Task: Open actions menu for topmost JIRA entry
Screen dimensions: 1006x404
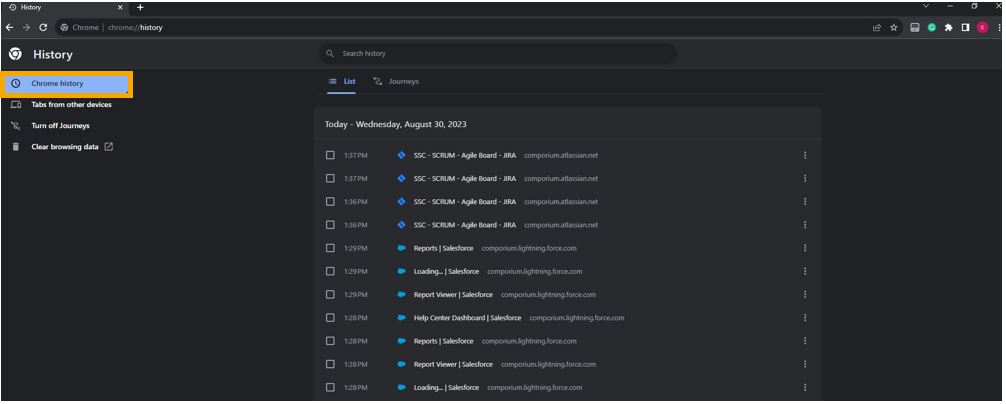Action: coord(805,155)
